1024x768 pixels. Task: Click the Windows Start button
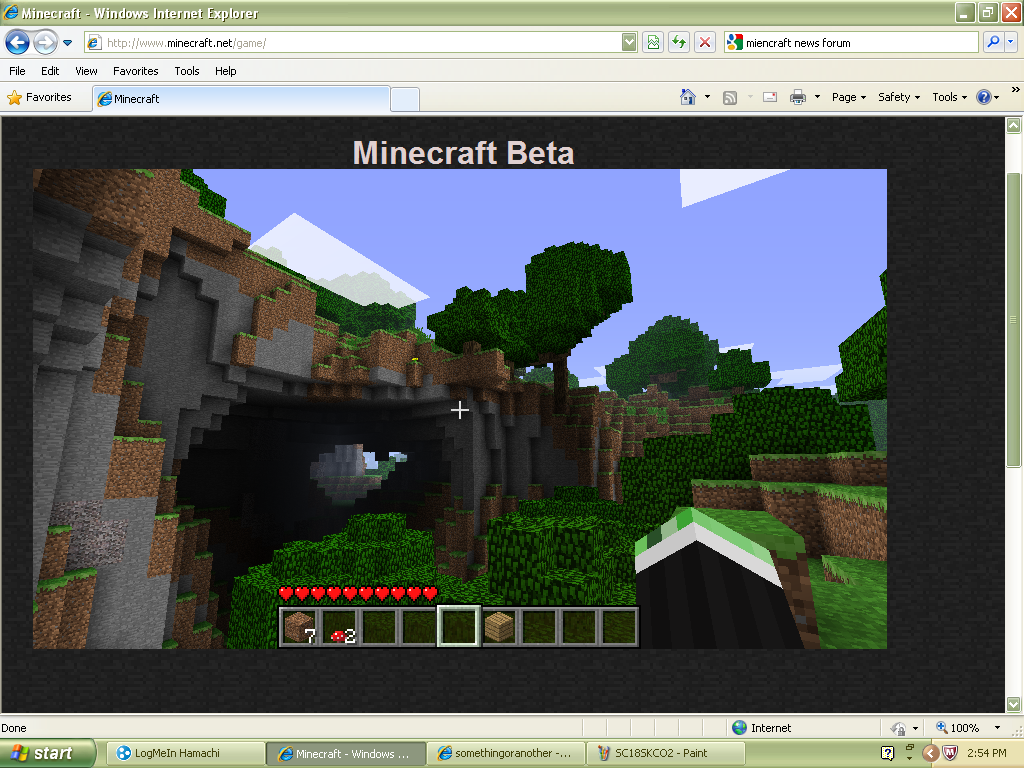click(x=47, y=753)
